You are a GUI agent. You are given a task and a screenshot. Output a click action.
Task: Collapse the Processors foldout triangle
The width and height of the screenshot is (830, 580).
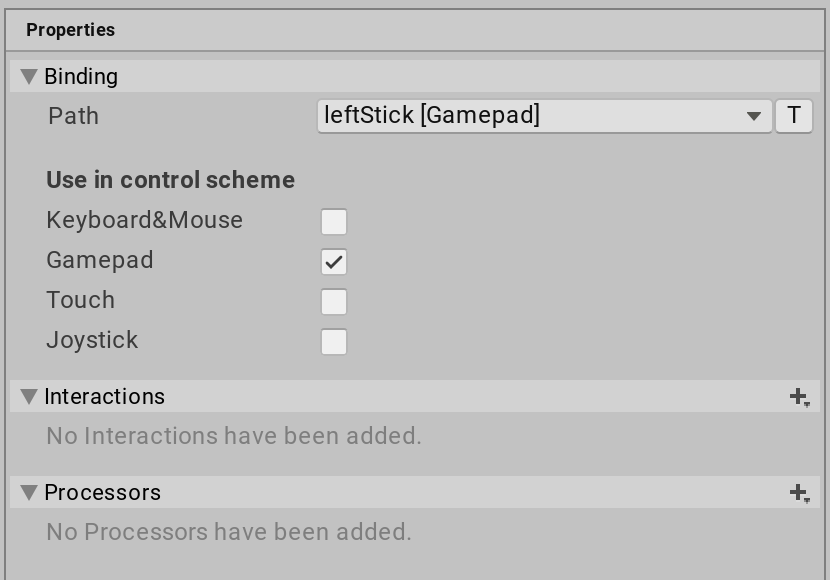[x=28, y=493]
